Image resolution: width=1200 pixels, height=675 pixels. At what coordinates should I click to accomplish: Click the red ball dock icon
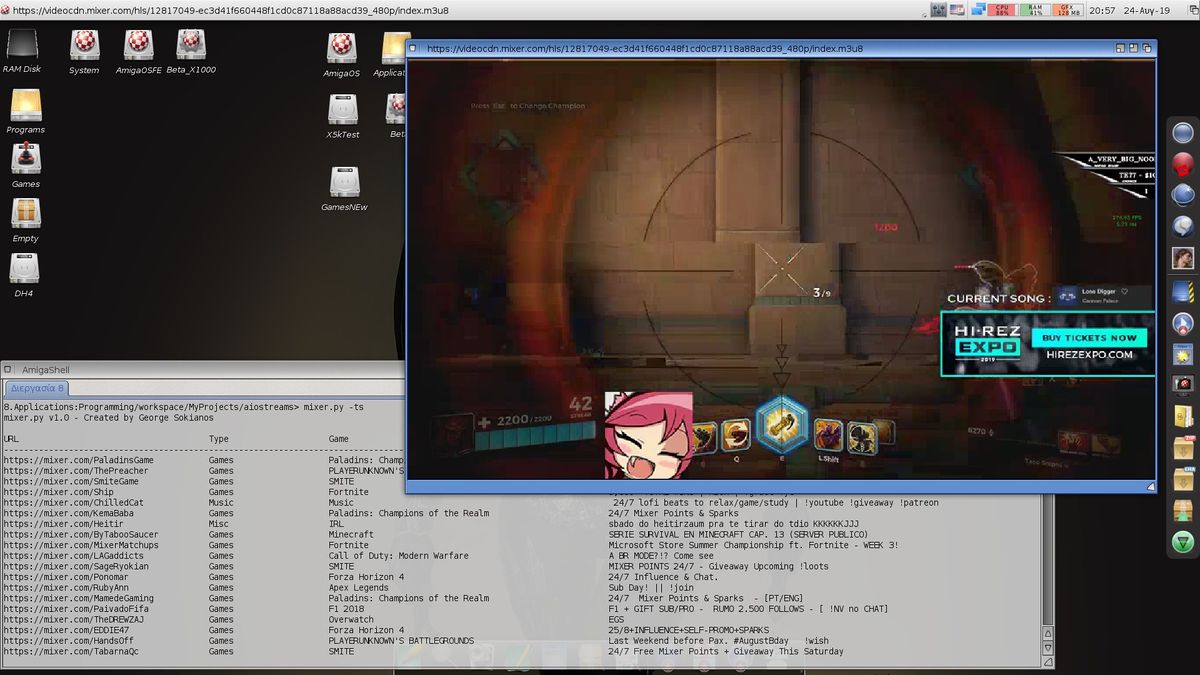tap(1183, 164)
